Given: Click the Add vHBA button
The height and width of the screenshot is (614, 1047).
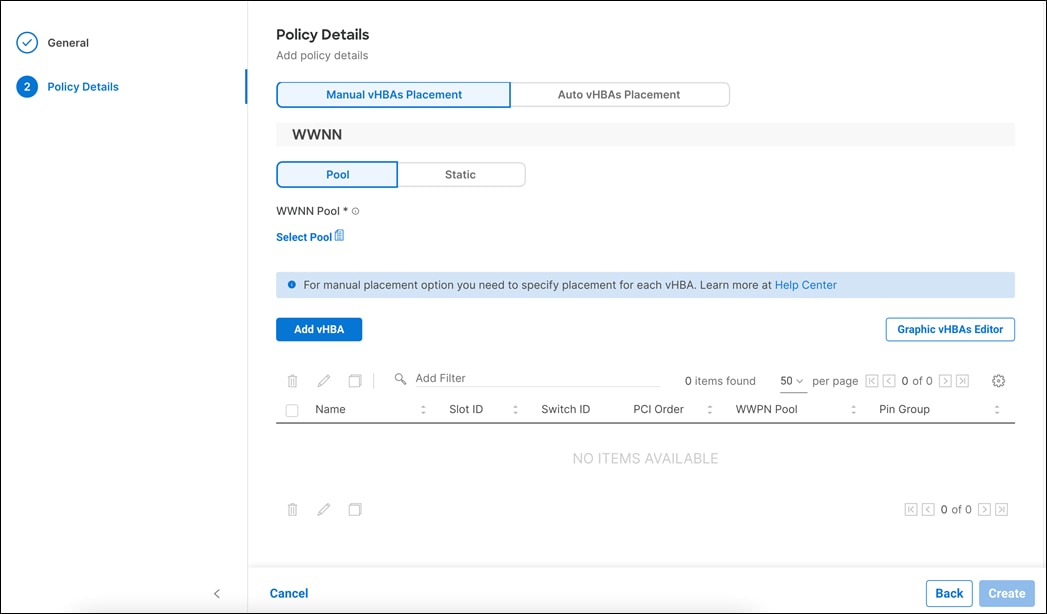Looking at the screenshot, I should coord(318,329).
